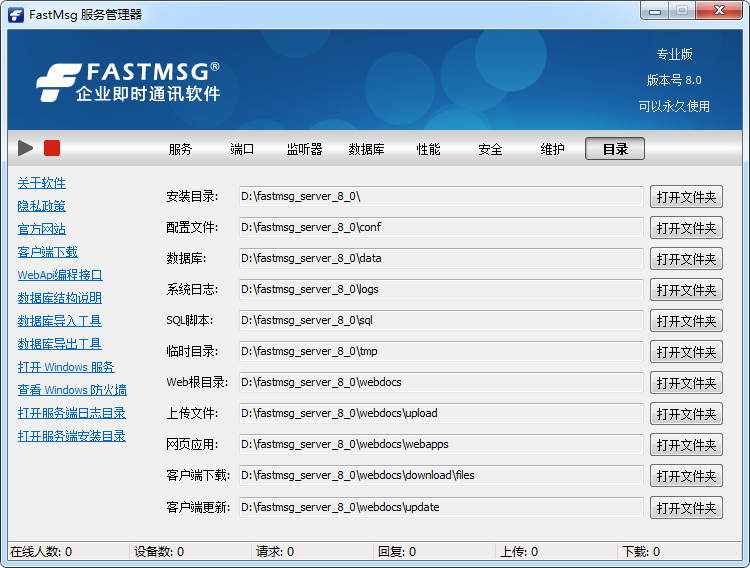Open folder for SQL脚本 row
This screenshot has width=750, height=568.
coord(686,321)
